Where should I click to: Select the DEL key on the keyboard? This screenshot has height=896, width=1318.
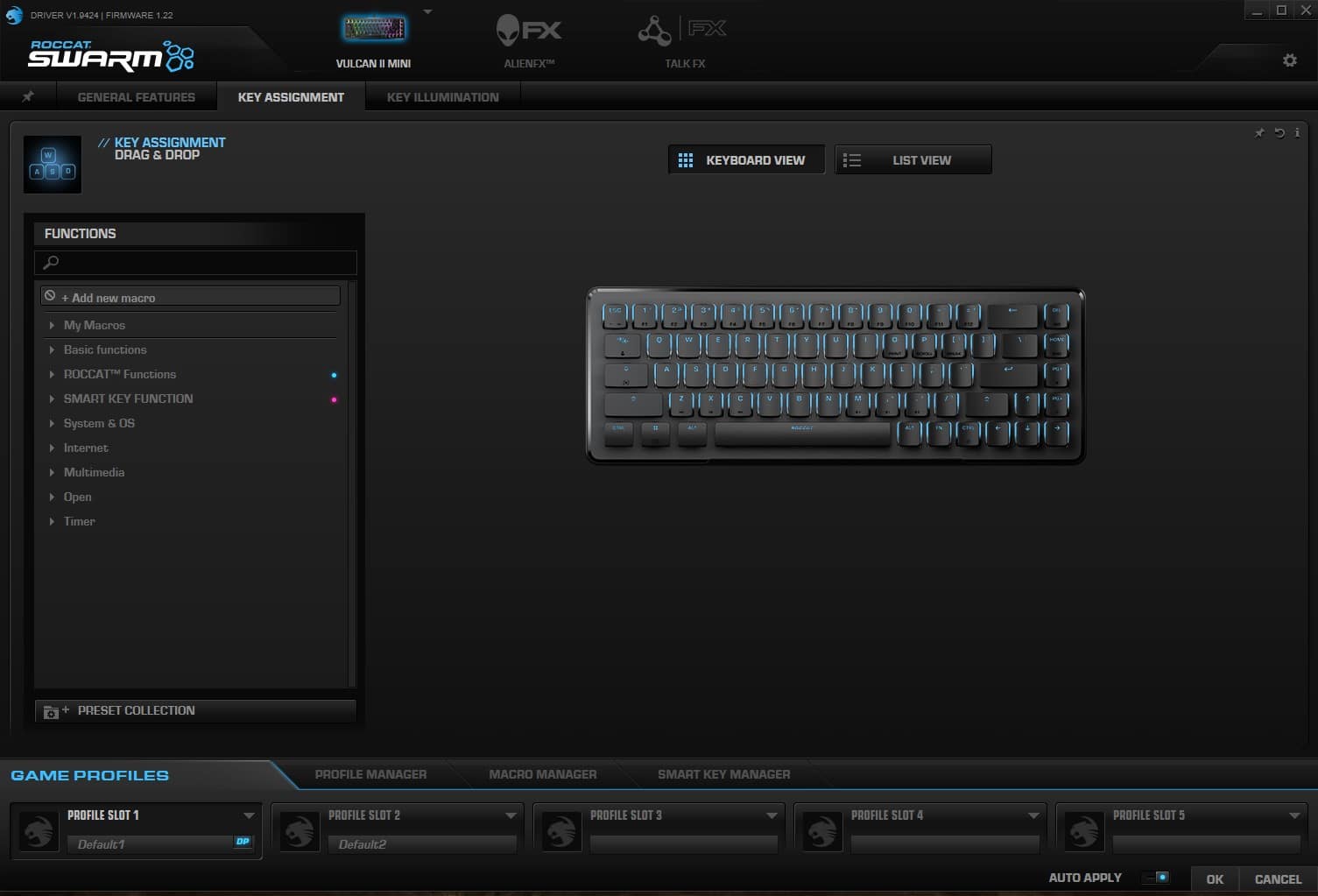(x=1056, y=315)
